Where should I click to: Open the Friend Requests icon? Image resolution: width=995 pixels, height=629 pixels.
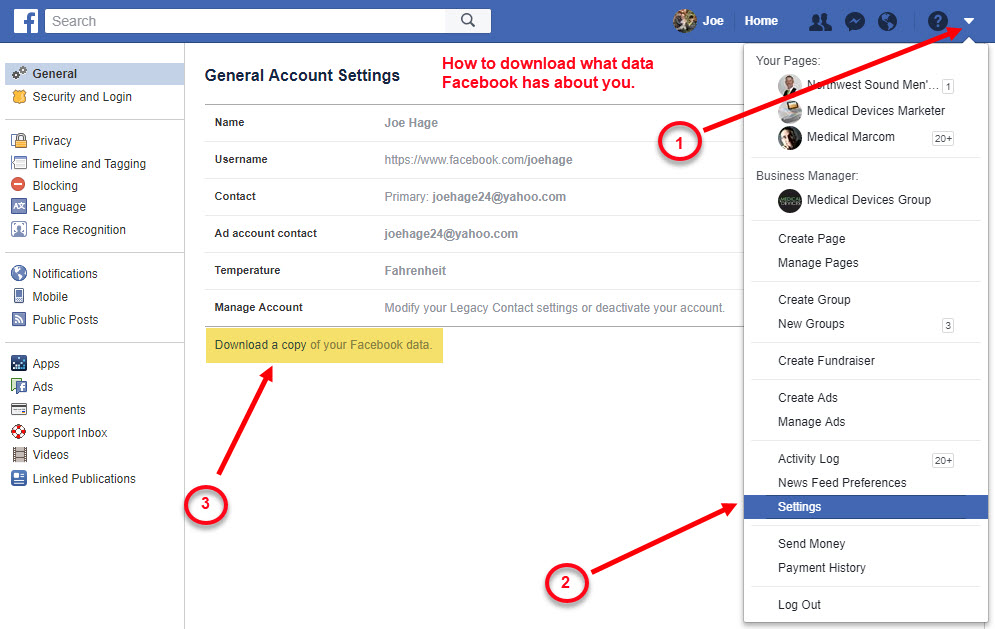pyautogui.click(x=820, y=22)
